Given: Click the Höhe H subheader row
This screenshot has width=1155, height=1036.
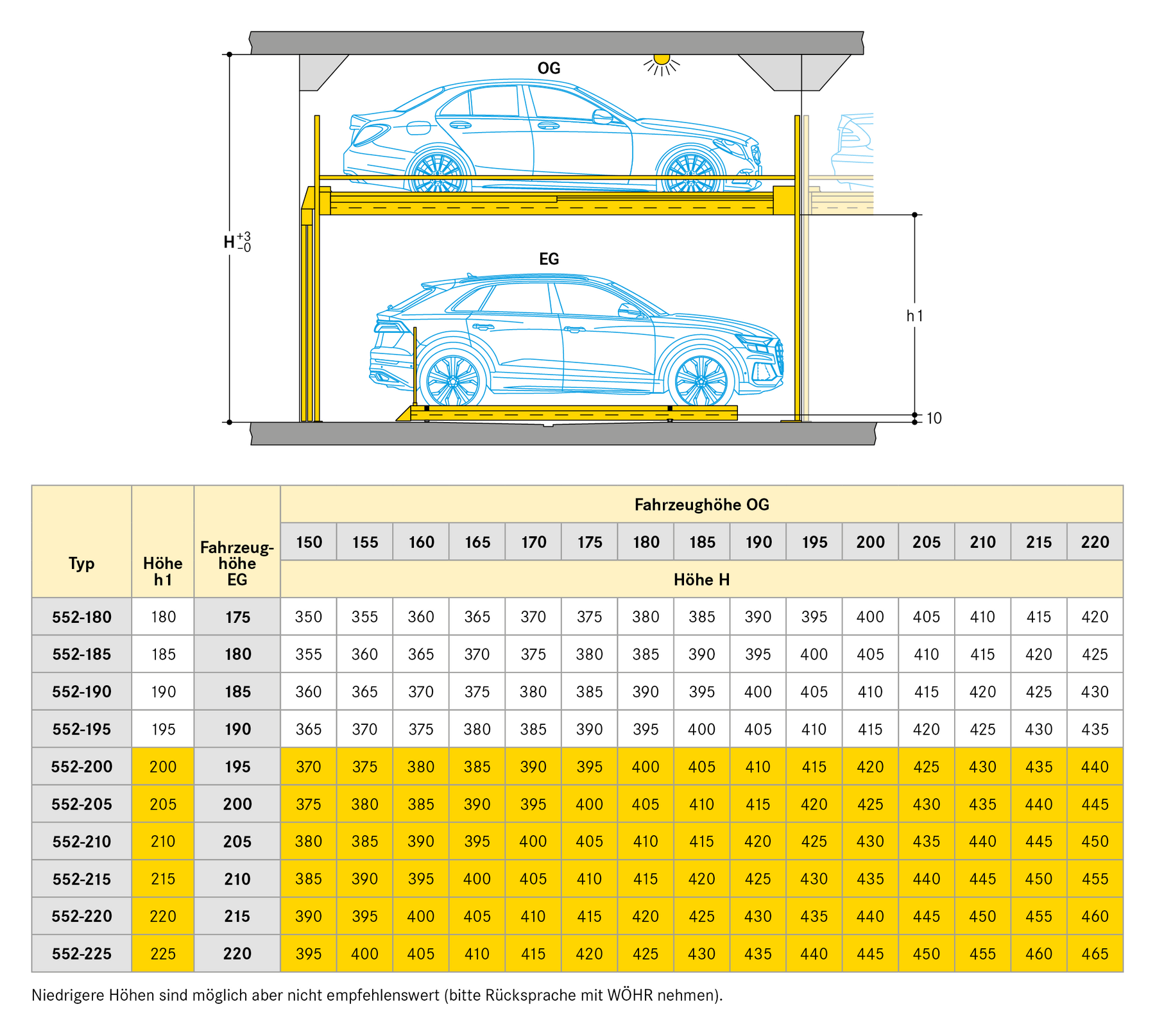Looking at the screenshot, I should [x=701, y=580].
